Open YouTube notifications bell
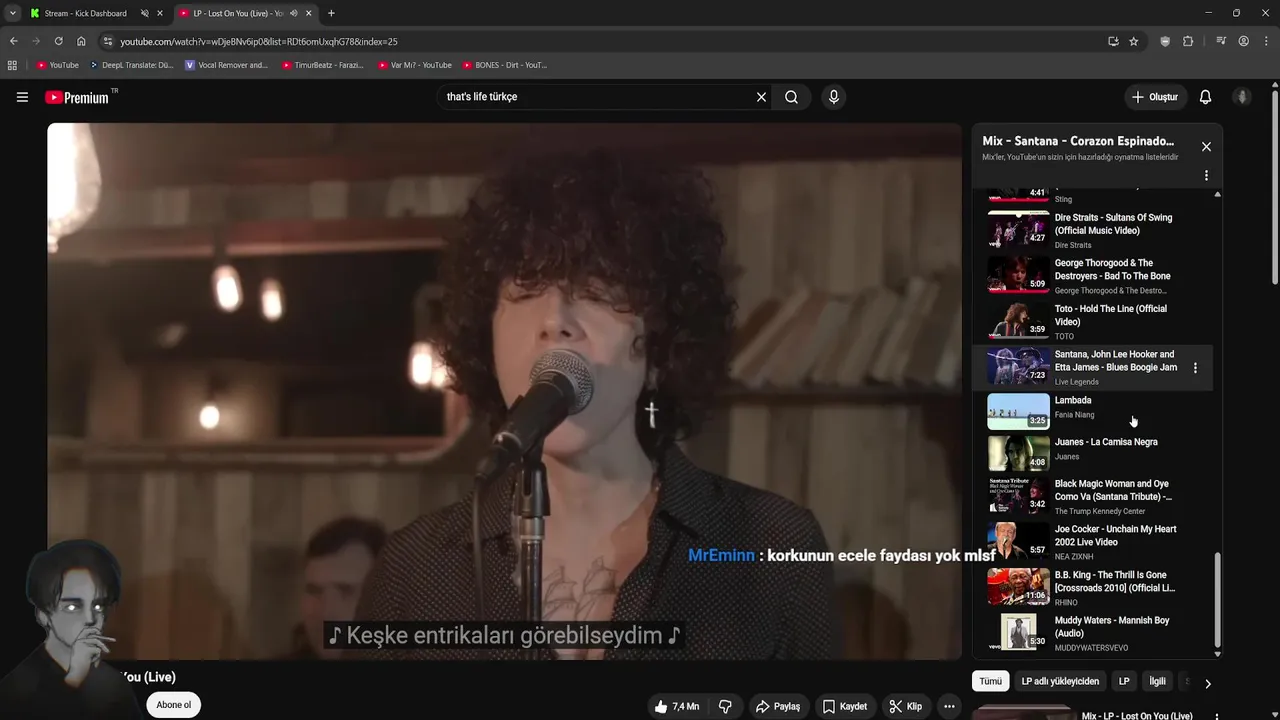This screenshot has width=1280, height=720. click(x=1205, y=97)
